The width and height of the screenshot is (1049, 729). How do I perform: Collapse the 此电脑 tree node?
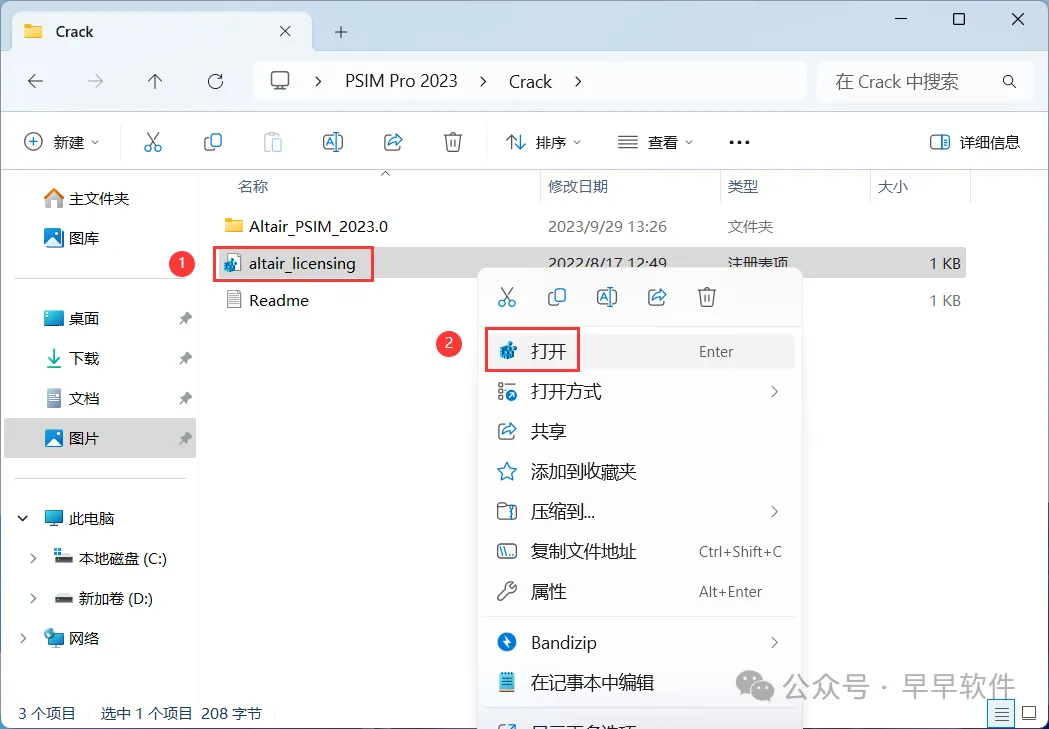(x=23, y=518)
